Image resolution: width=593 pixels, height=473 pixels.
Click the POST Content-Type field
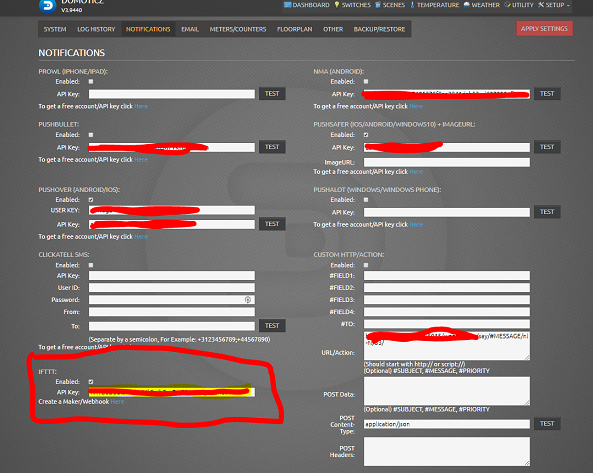447,424
